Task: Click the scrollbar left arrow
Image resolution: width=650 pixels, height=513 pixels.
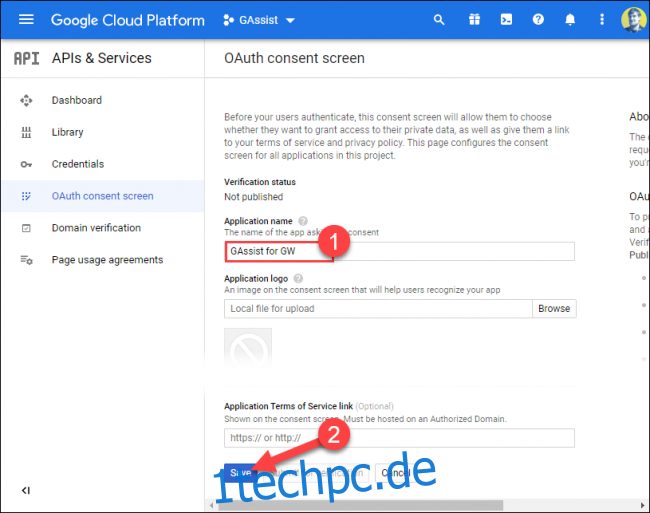Action: point(211,506)
